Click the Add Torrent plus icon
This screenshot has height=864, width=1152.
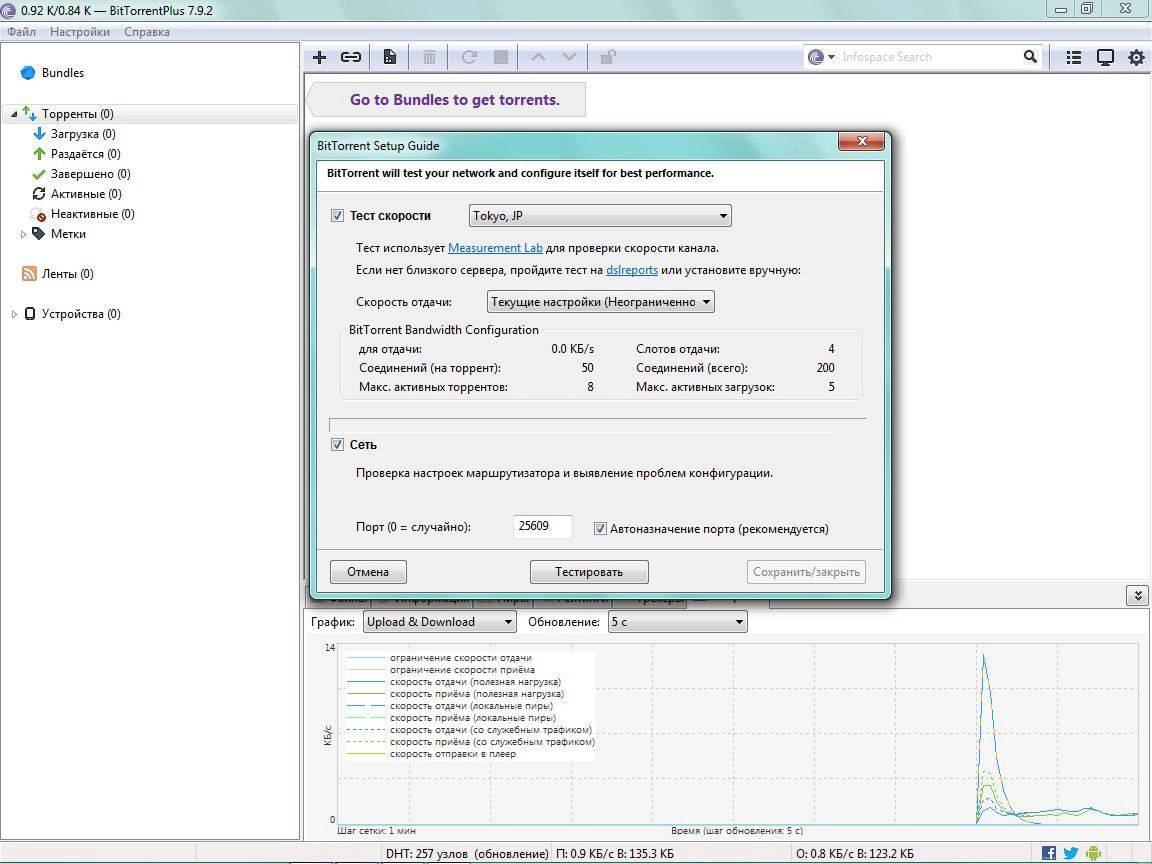[x=320, y=57]
